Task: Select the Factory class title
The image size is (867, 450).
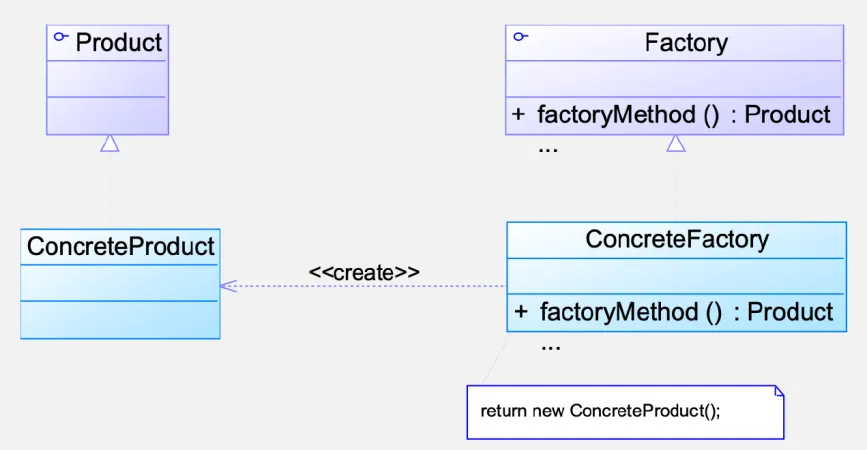Action: (686, 43)
